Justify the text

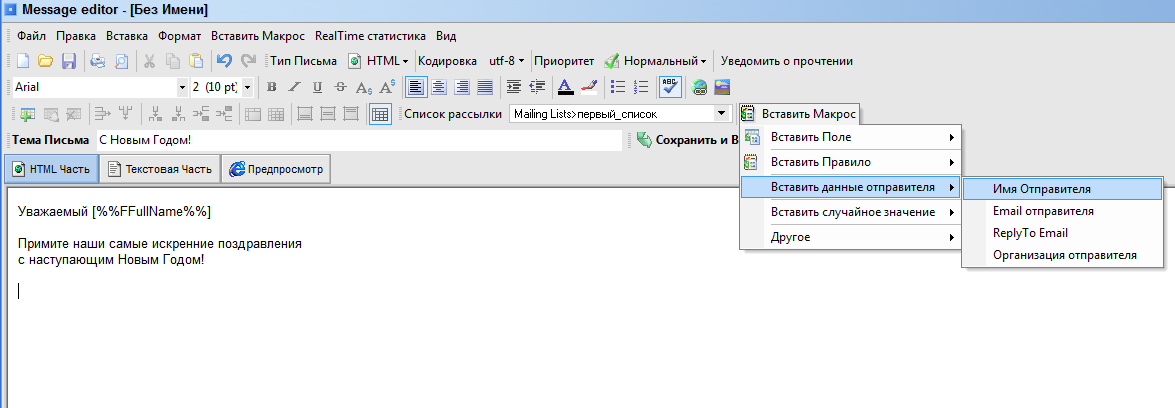pos(486,87)
